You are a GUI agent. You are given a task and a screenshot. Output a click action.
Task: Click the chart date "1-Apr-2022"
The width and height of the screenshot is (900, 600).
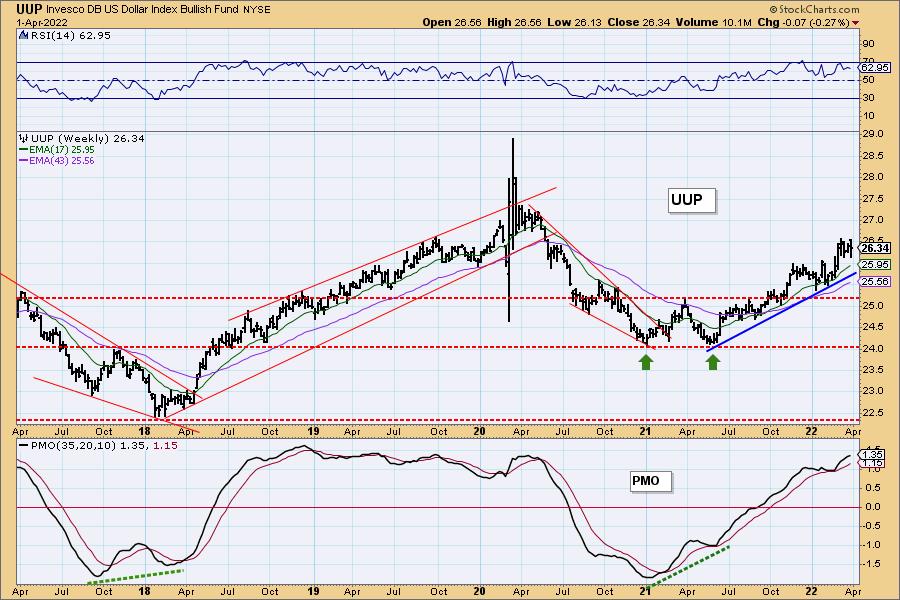coord(42,22)
